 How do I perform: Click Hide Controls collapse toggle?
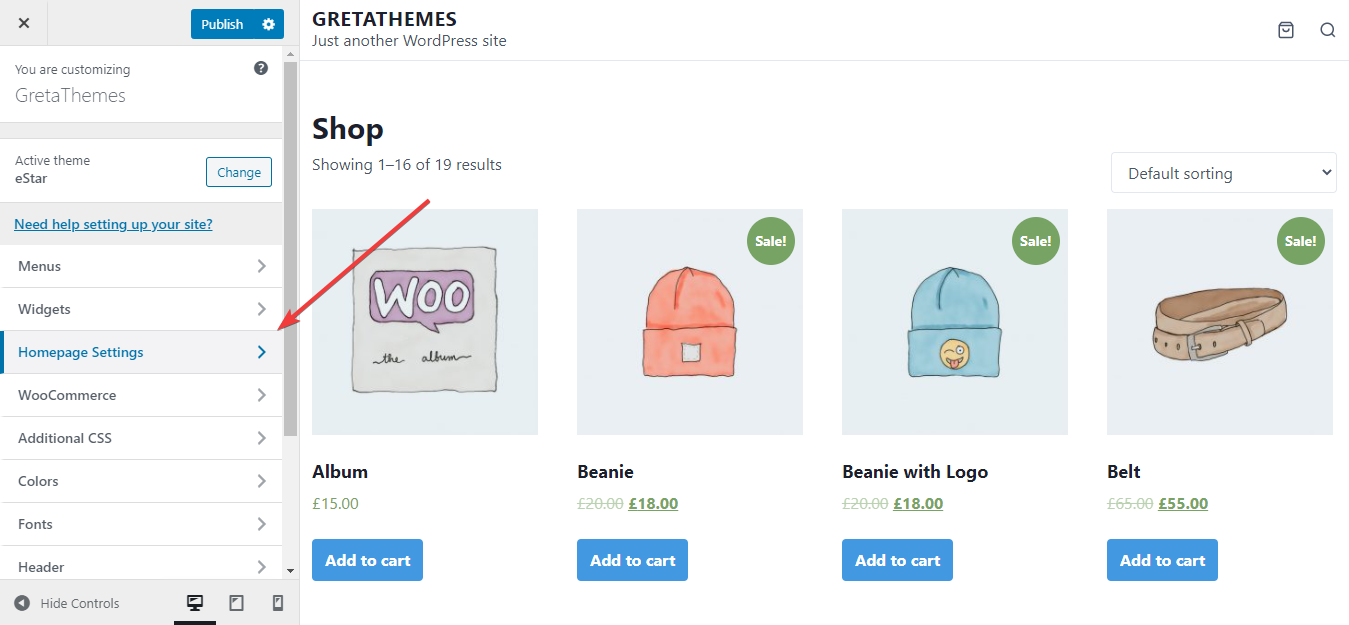pyautogui.click(x=67, y=603)
